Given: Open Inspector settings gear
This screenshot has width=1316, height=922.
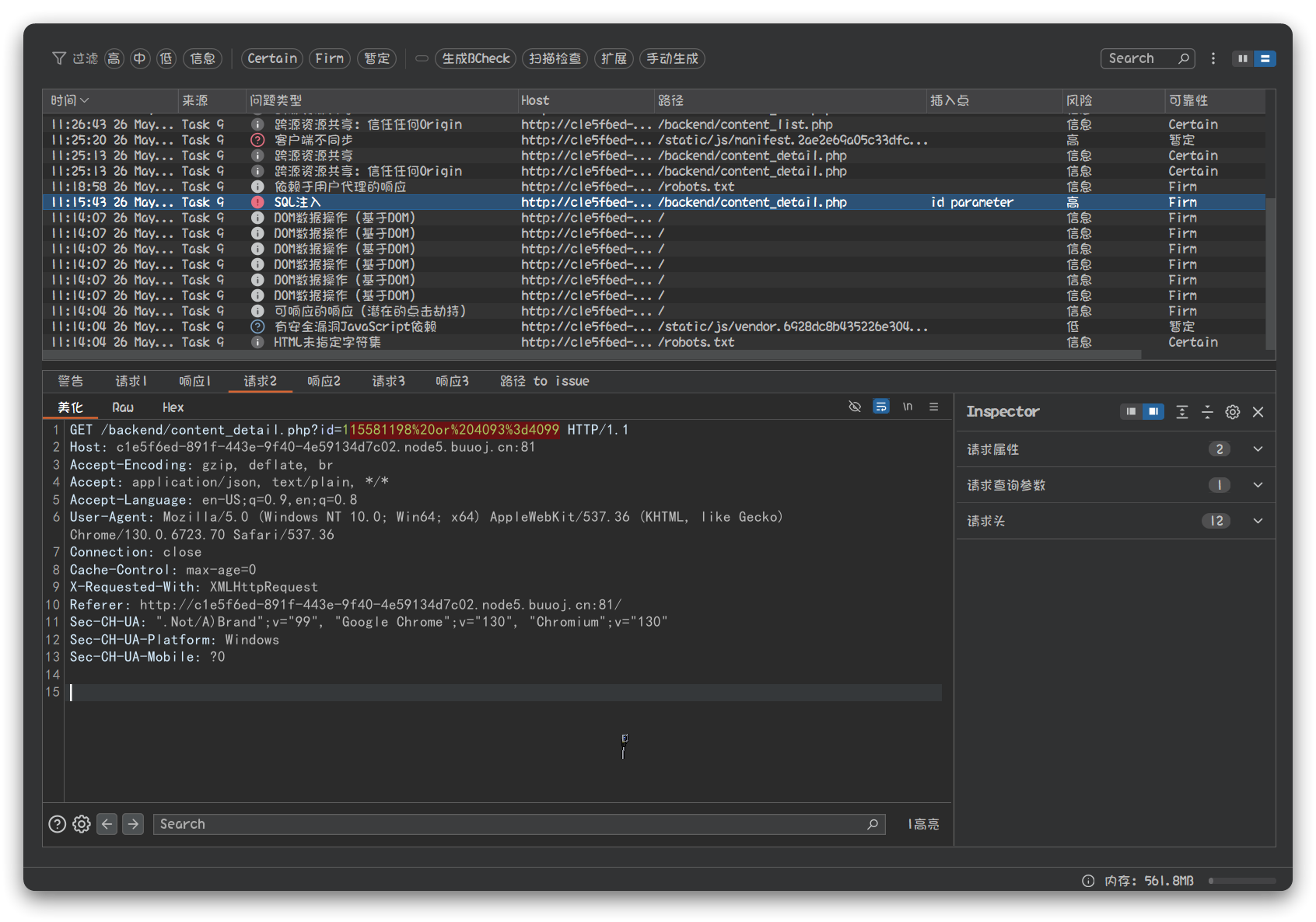Looking at the screenshot, I should [x=1232, y=412].
